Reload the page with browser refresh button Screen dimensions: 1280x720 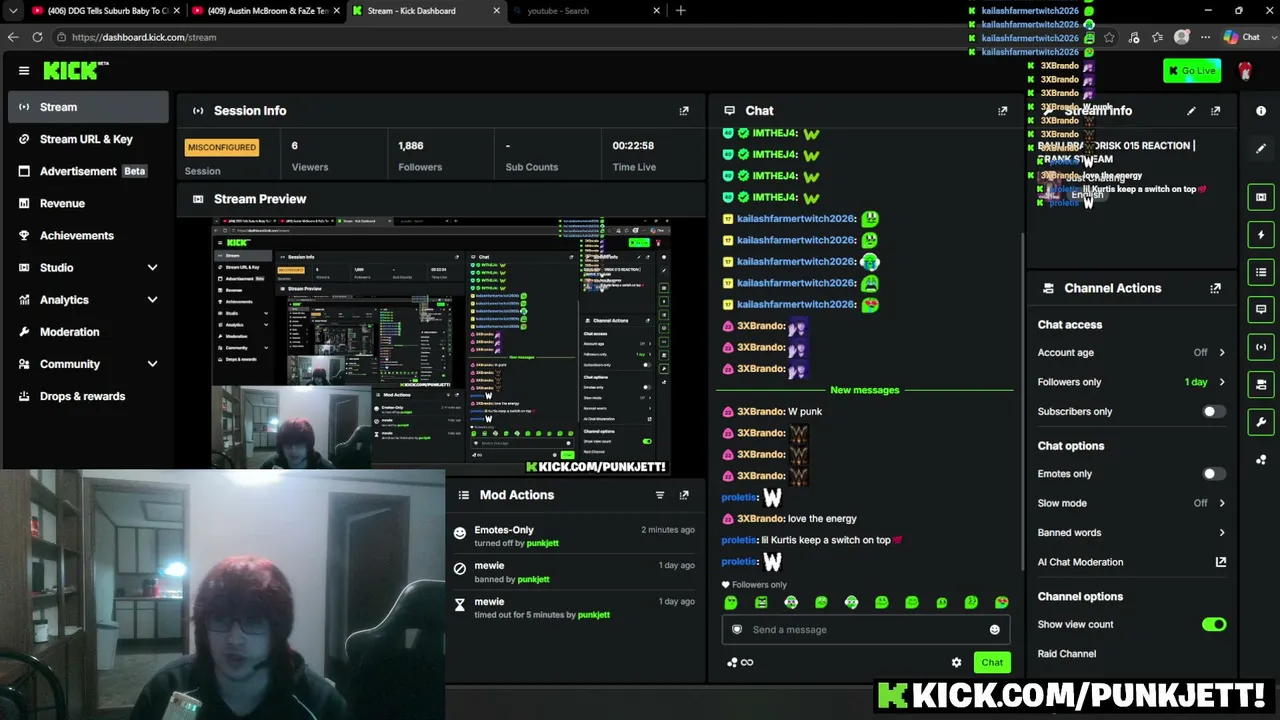37,37
